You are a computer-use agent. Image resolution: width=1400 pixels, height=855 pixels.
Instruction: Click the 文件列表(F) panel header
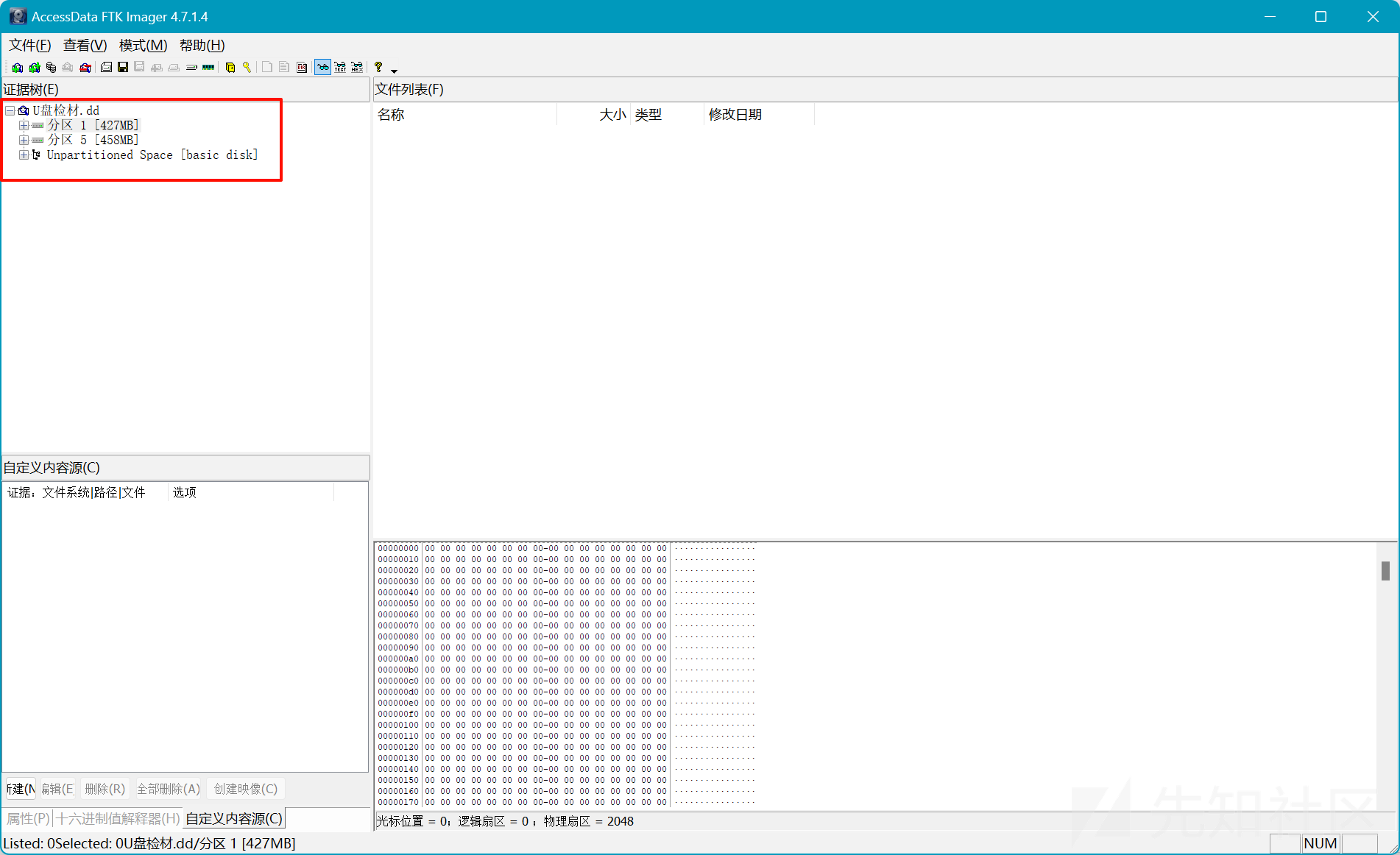(x=885, y=90)
